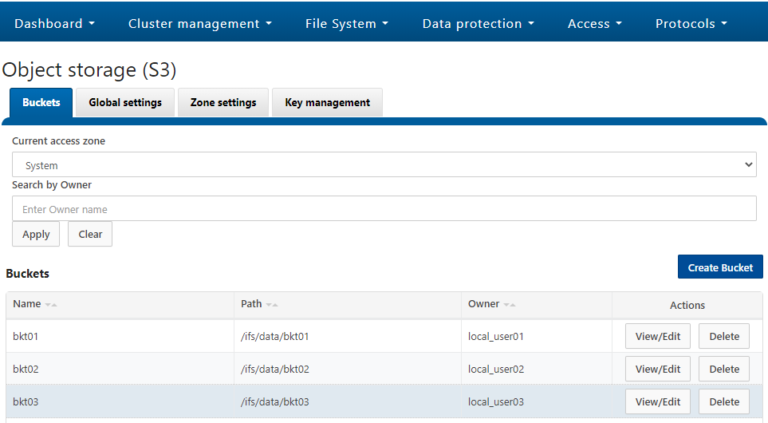The height and width of the screenshot is (423, 768).
Task: Sort buckets by Owner column arrows
Action: (509, 305)
